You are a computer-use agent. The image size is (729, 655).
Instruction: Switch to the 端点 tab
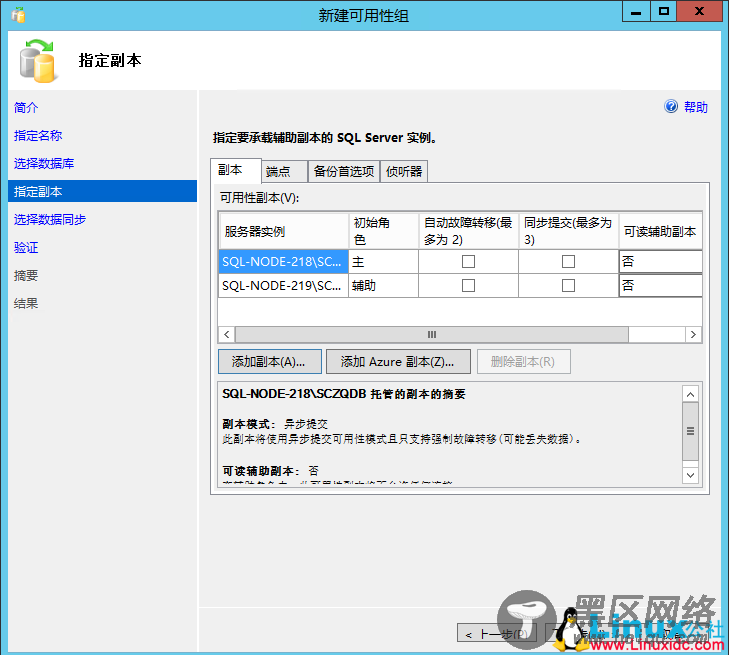284,172
